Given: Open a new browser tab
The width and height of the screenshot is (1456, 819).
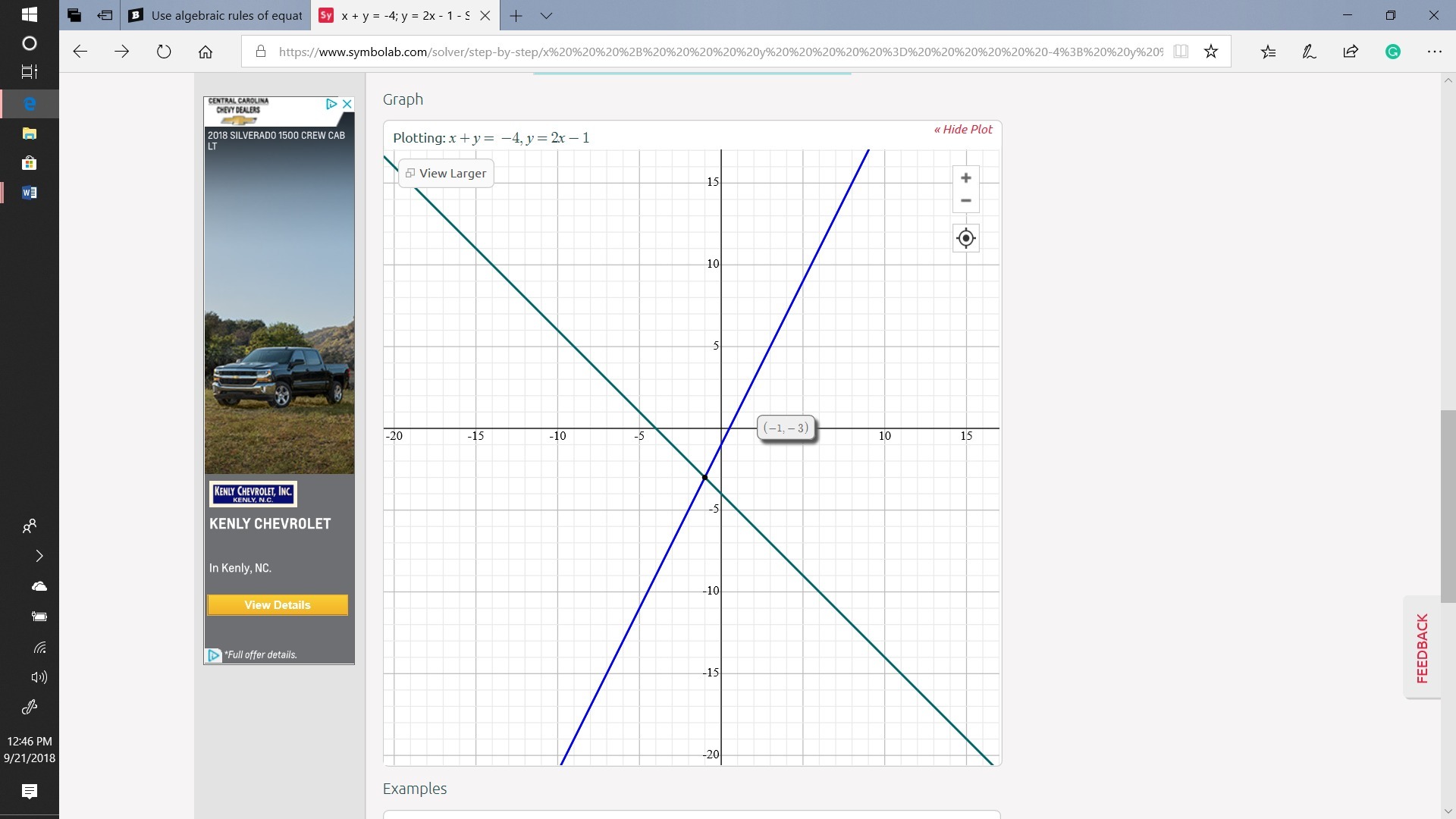Looking at the screenshot, I should coord(516,15).
